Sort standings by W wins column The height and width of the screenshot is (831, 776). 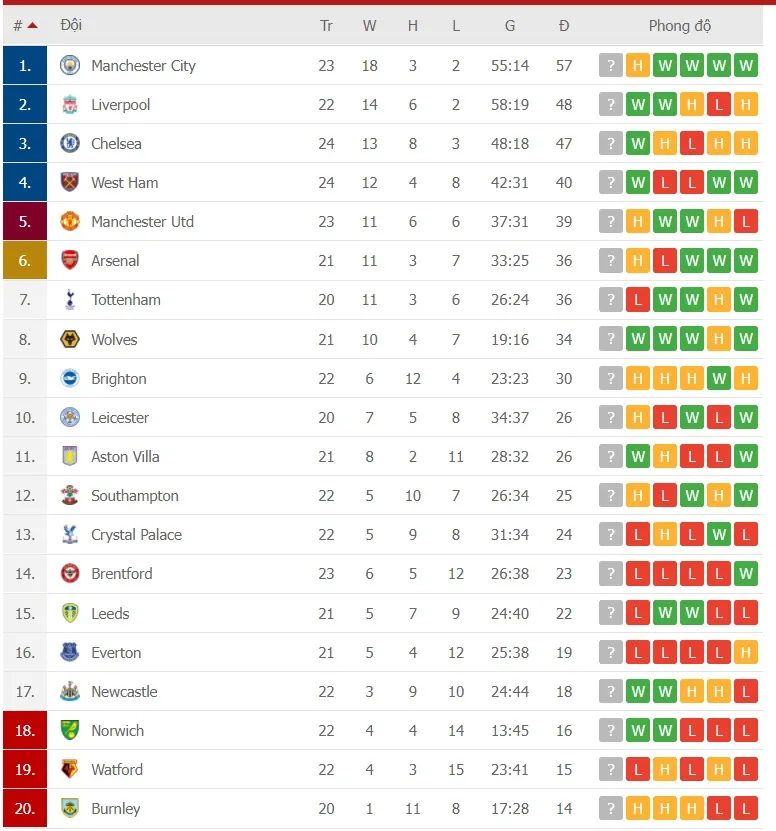point(370,26)
